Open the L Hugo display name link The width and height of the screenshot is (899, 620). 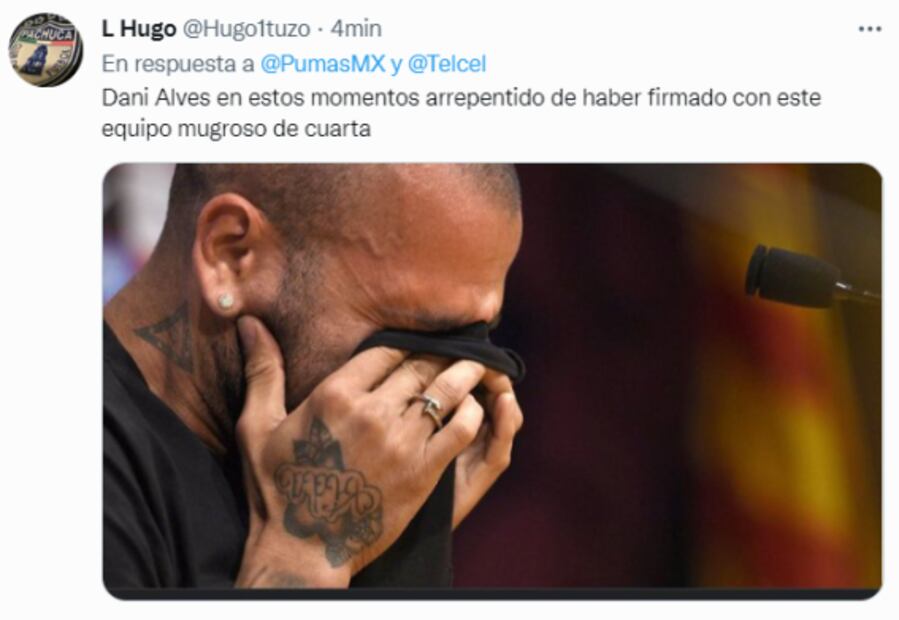pyautogui.click(x=139, y=29)
